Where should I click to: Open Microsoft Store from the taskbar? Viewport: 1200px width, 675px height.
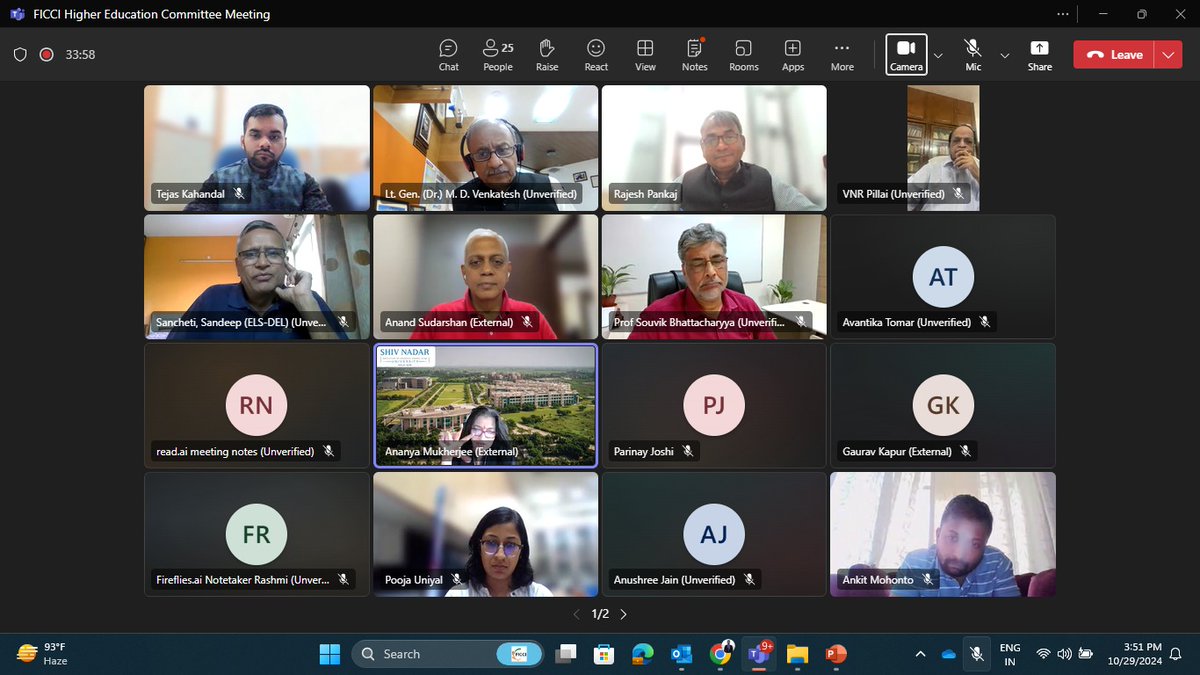click(x=604, y=654)
